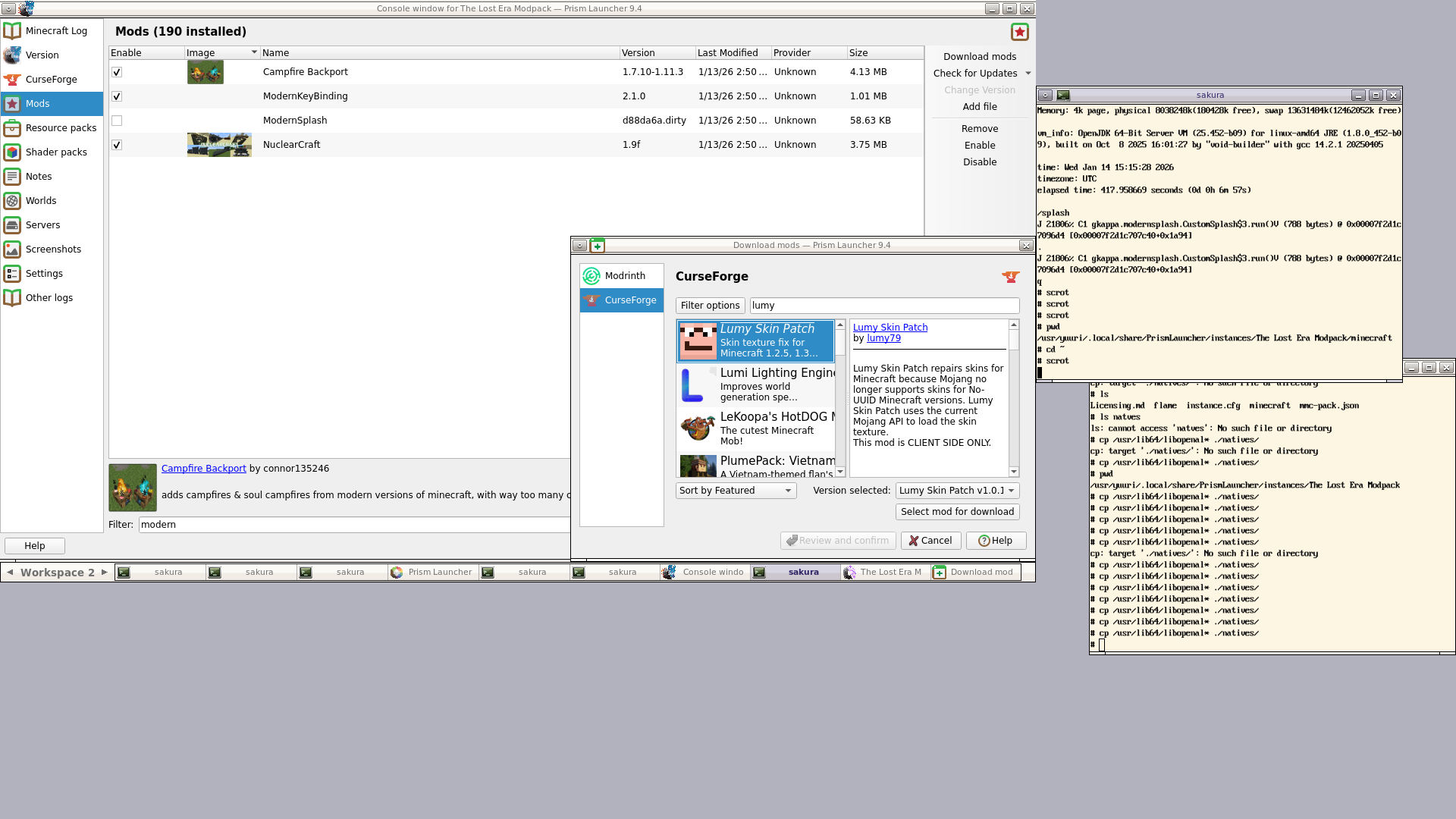1456x819 pixels.
Task: Open the Sort by Featured dropdown
Action: 736,491
